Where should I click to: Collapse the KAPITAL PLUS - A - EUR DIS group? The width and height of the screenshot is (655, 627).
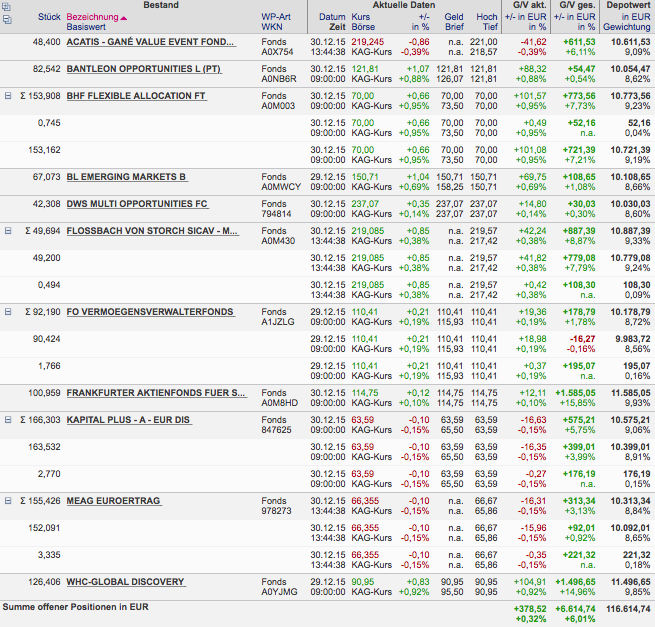(8, 420)
